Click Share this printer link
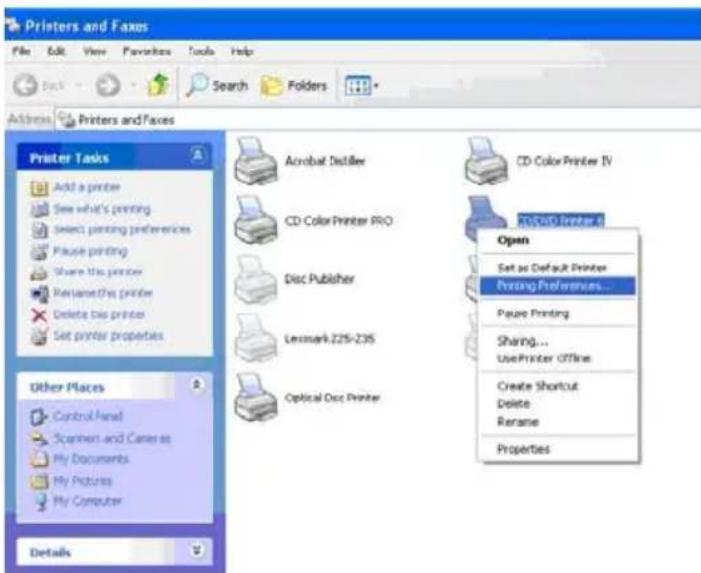The width and height of the screenshot is (701, 573). [98, 272]
